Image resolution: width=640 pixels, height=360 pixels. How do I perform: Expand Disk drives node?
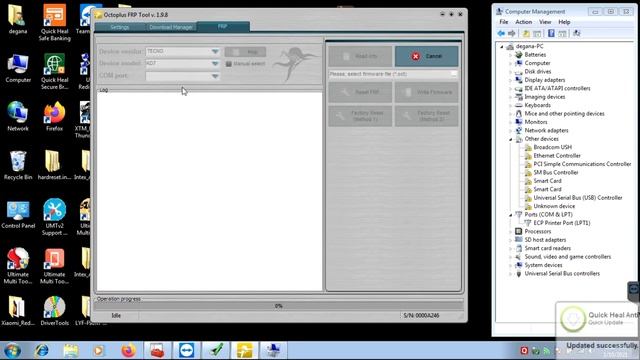pos(510,71)
